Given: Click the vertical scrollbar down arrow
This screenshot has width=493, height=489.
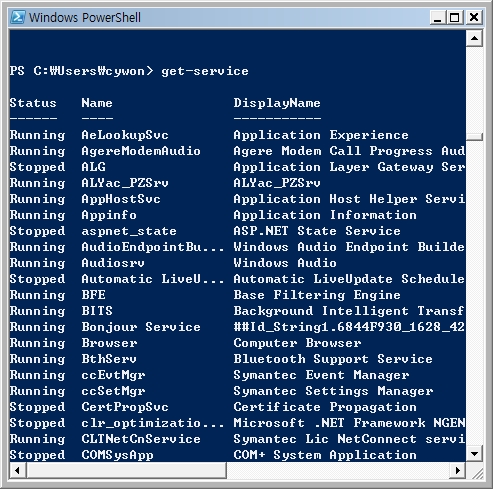Looking at the screenshot, I should 474,454.
